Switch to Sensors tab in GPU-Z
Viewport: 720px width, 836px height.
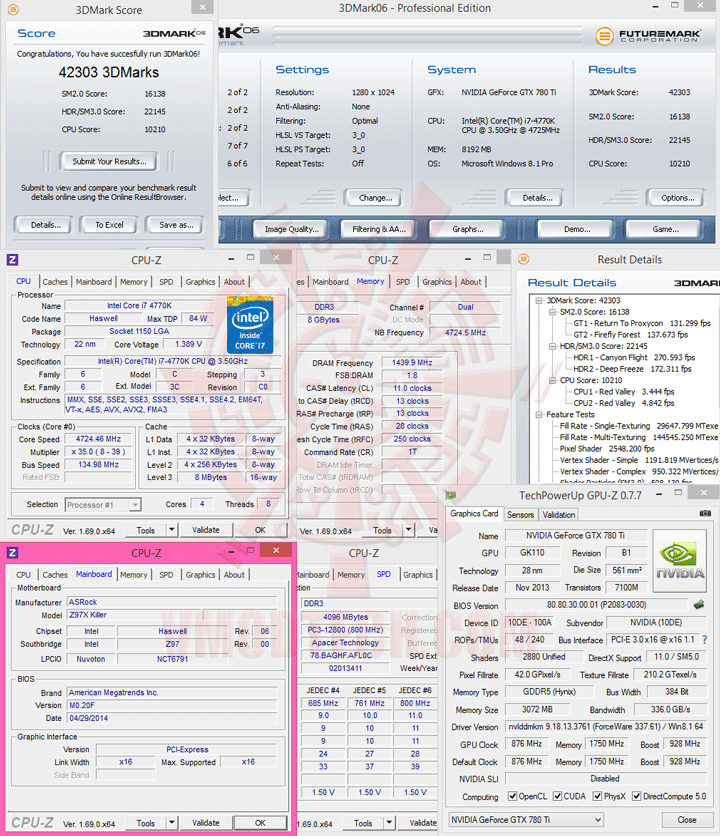coord(520,515)
